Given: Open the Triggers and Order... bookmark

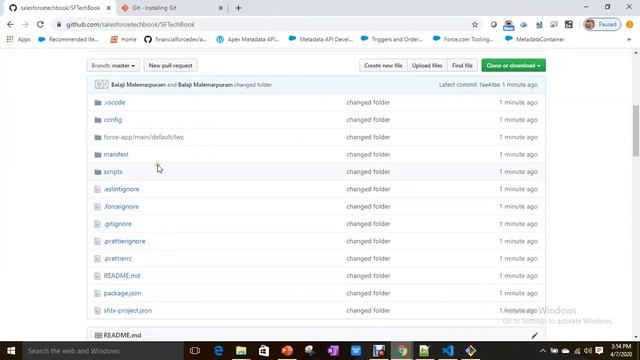Looking at the screenshot, I should coord(392,39).
